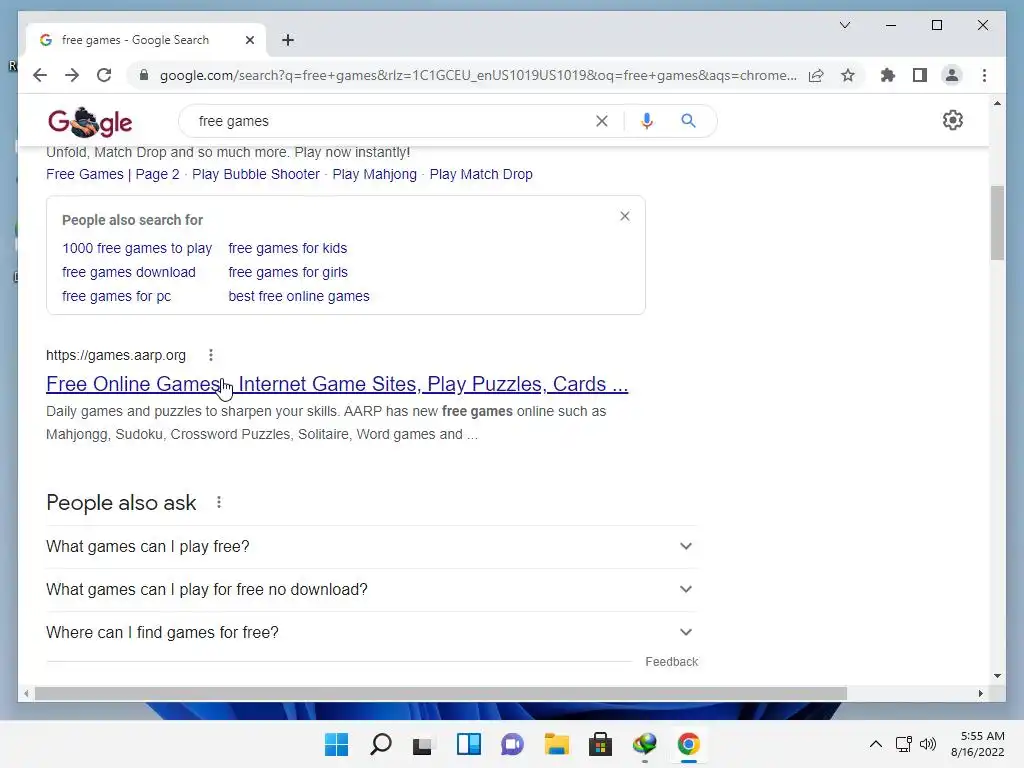Expand What games can I play free
Viewport: 1024px width, 768px height.
pos(370,547)
